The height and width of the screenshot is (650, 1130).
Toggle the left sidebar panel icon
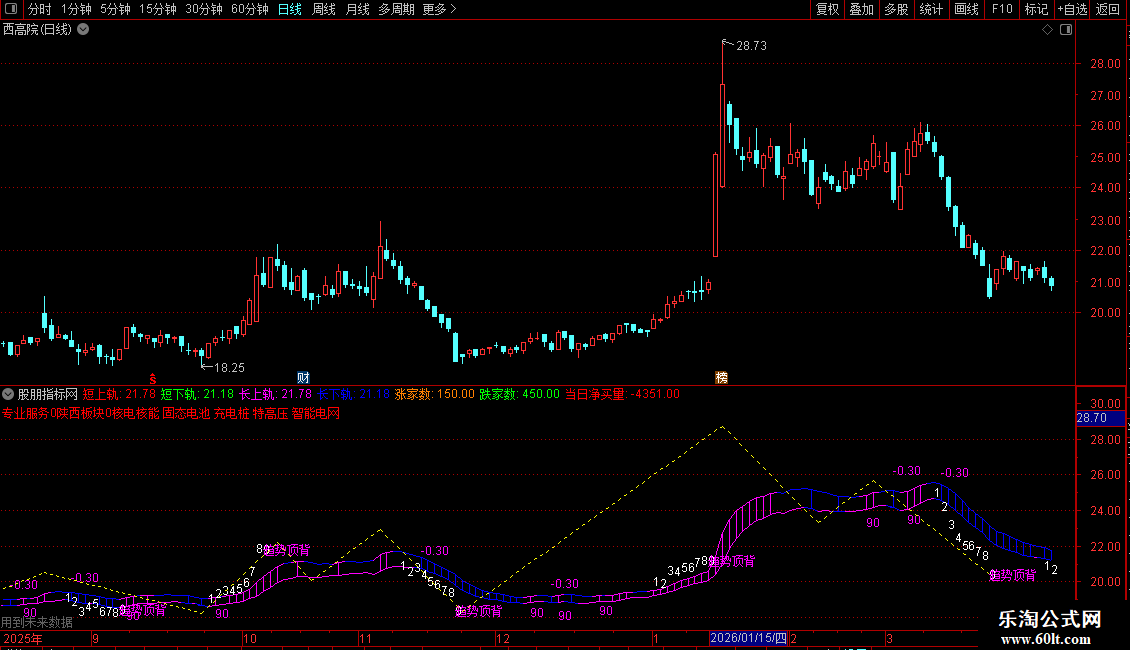click(x=11, y=9)
